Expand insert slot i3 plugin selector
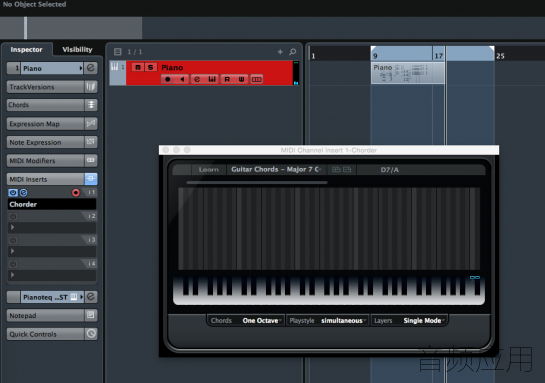Screen dimensions: 545x383 52,251
